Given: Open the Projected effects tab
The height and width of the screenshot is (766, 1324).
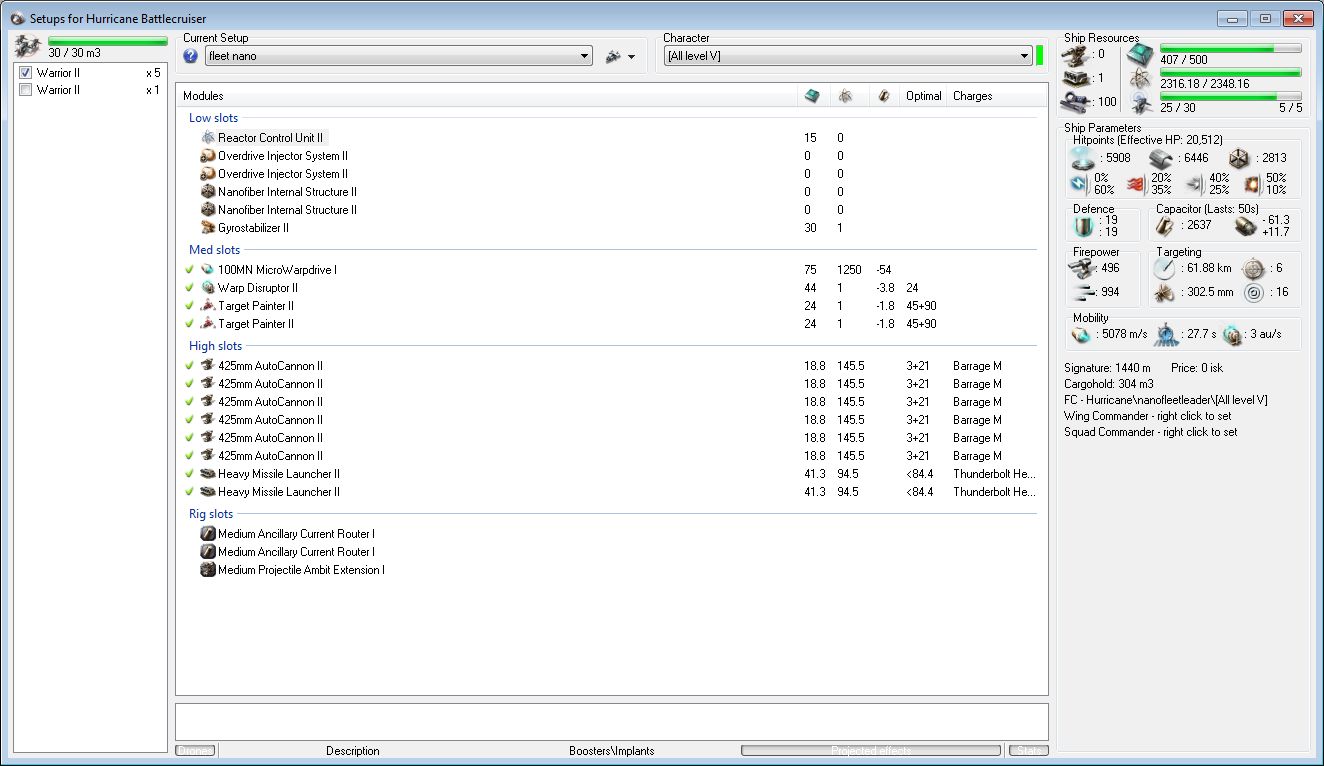Looking at the screenshot, I should 870,750.
